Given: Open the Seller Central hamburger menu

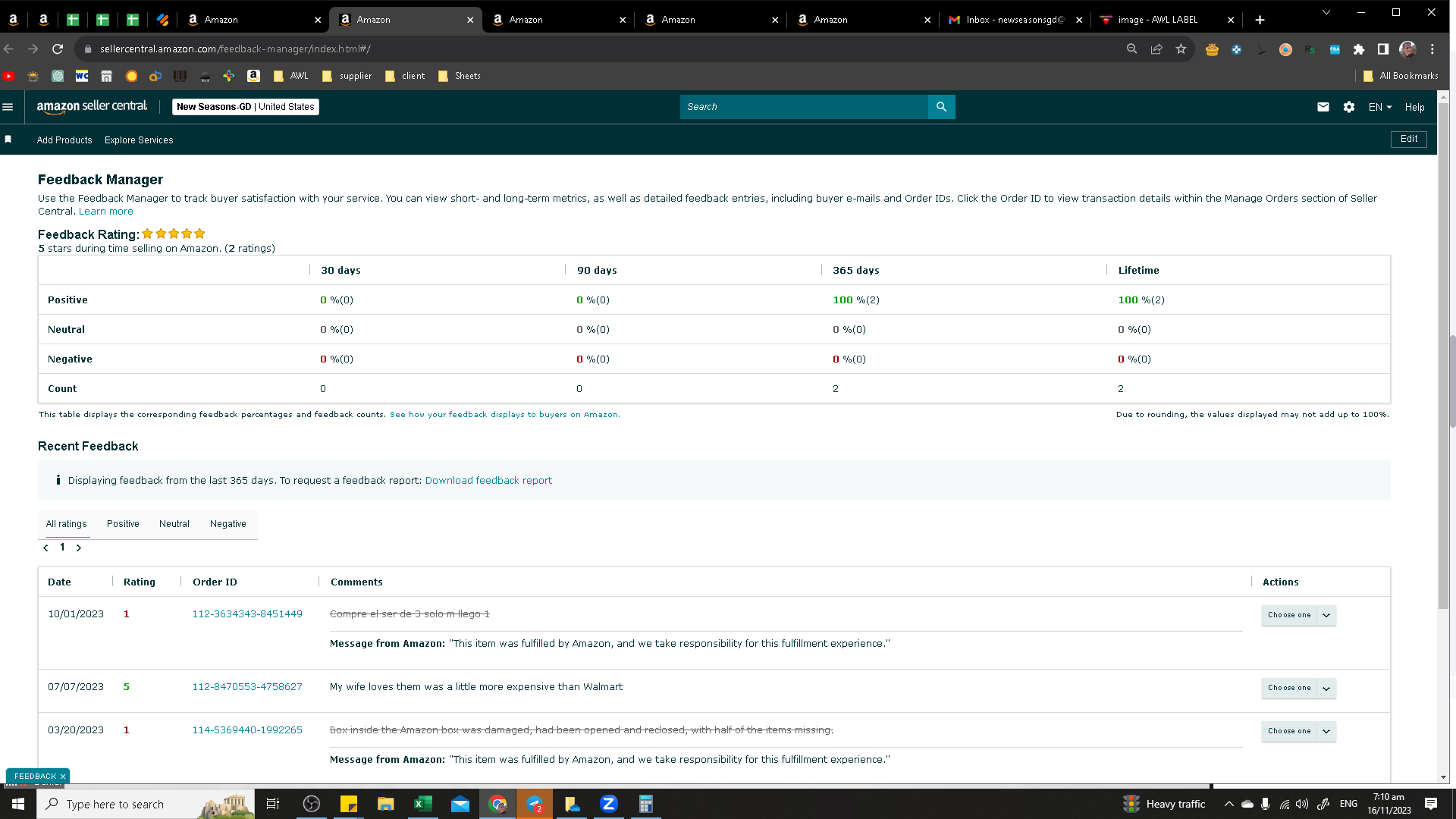Looking at the screenshot, I should pyautogui.click(x=8, y=107).
